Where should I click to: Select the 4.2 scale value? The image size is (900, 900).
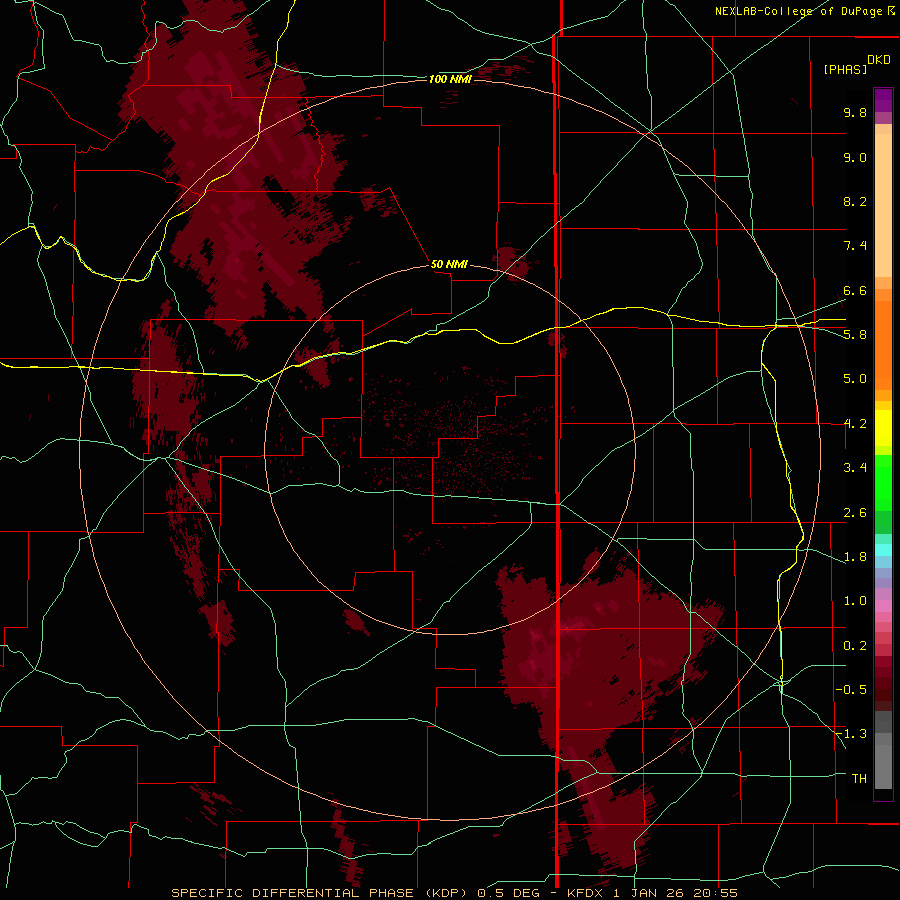855,424
